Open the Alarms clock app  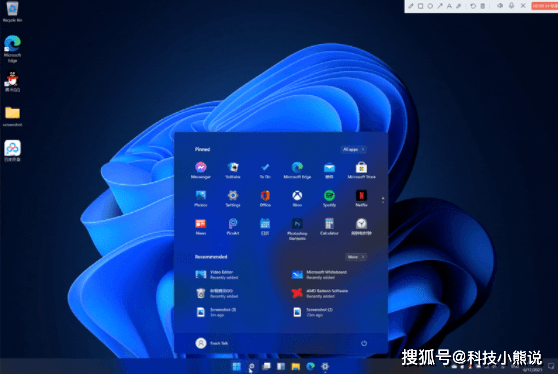[x=361, y=227]
